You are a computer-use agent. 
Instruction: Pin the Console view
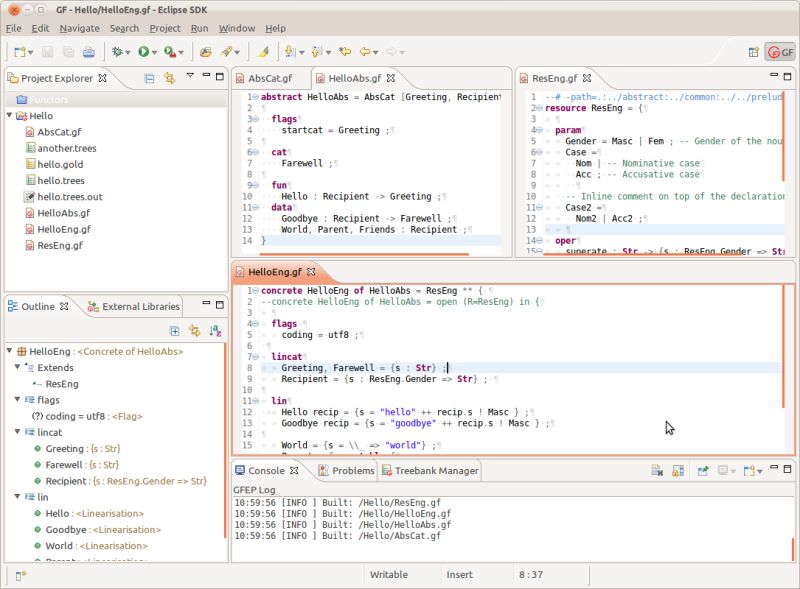pos(702,470)
